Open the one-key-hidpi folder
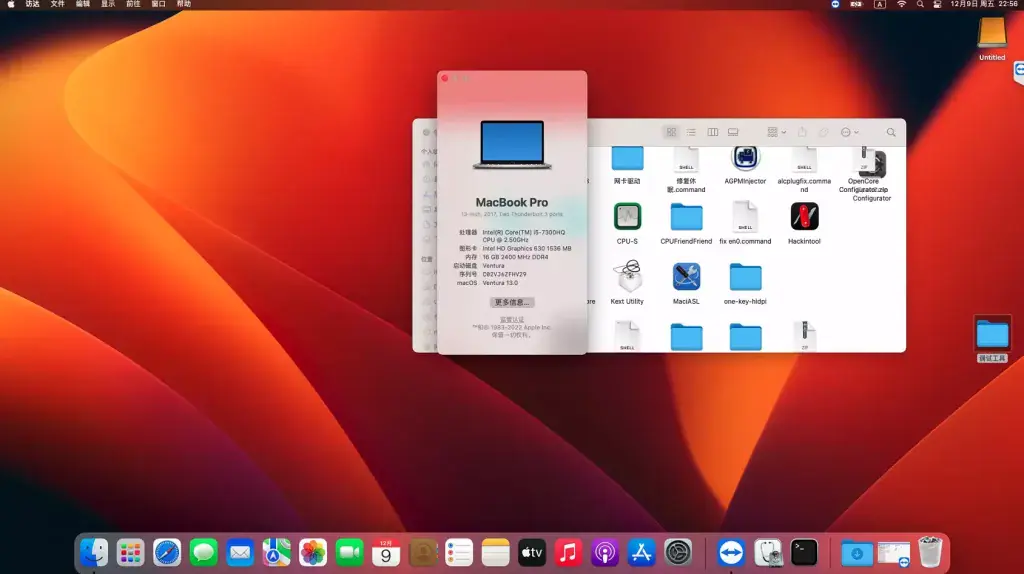The width and height of the screenshot is (1024, 574). [745, 278]
